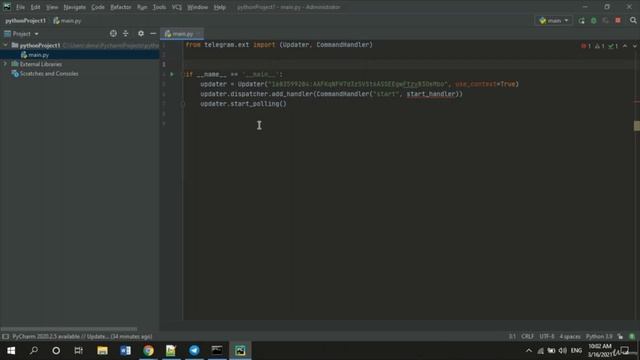
Task: Click the editor vertical scrollbar marker
Action: (x=637, y=126)
